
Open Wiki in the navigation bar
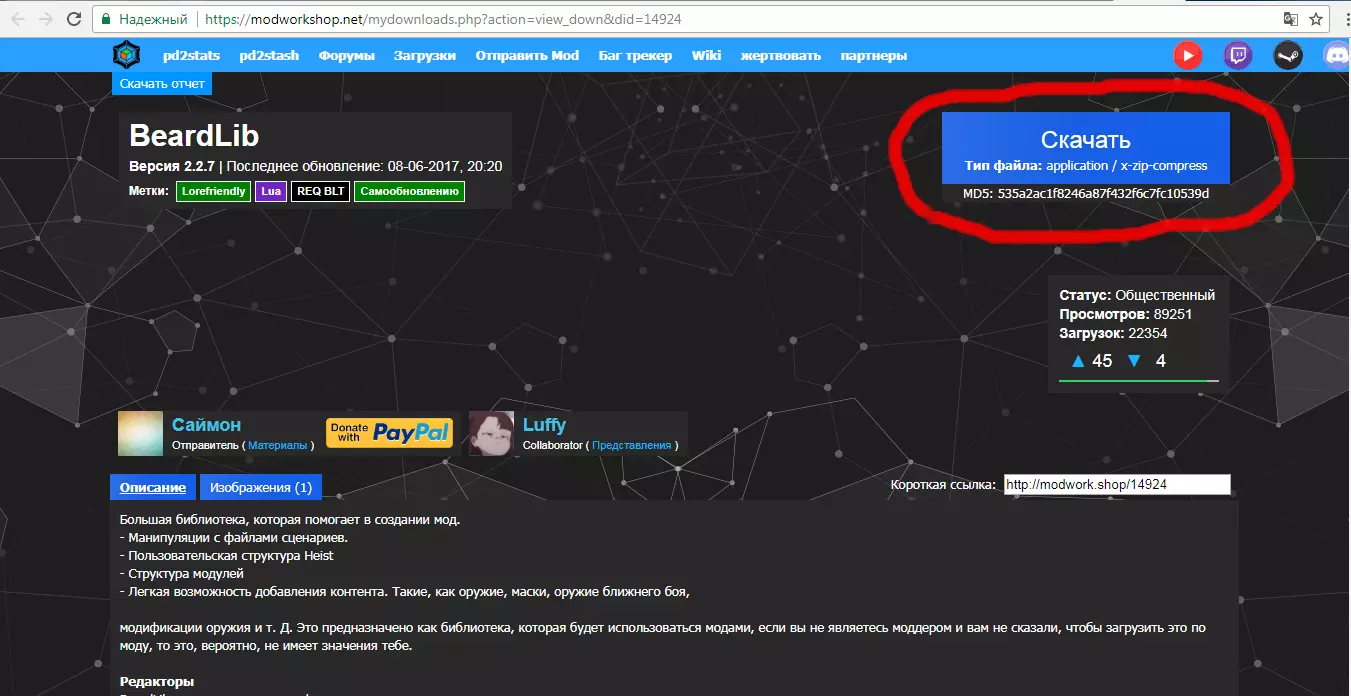click(x=706, y=55)
